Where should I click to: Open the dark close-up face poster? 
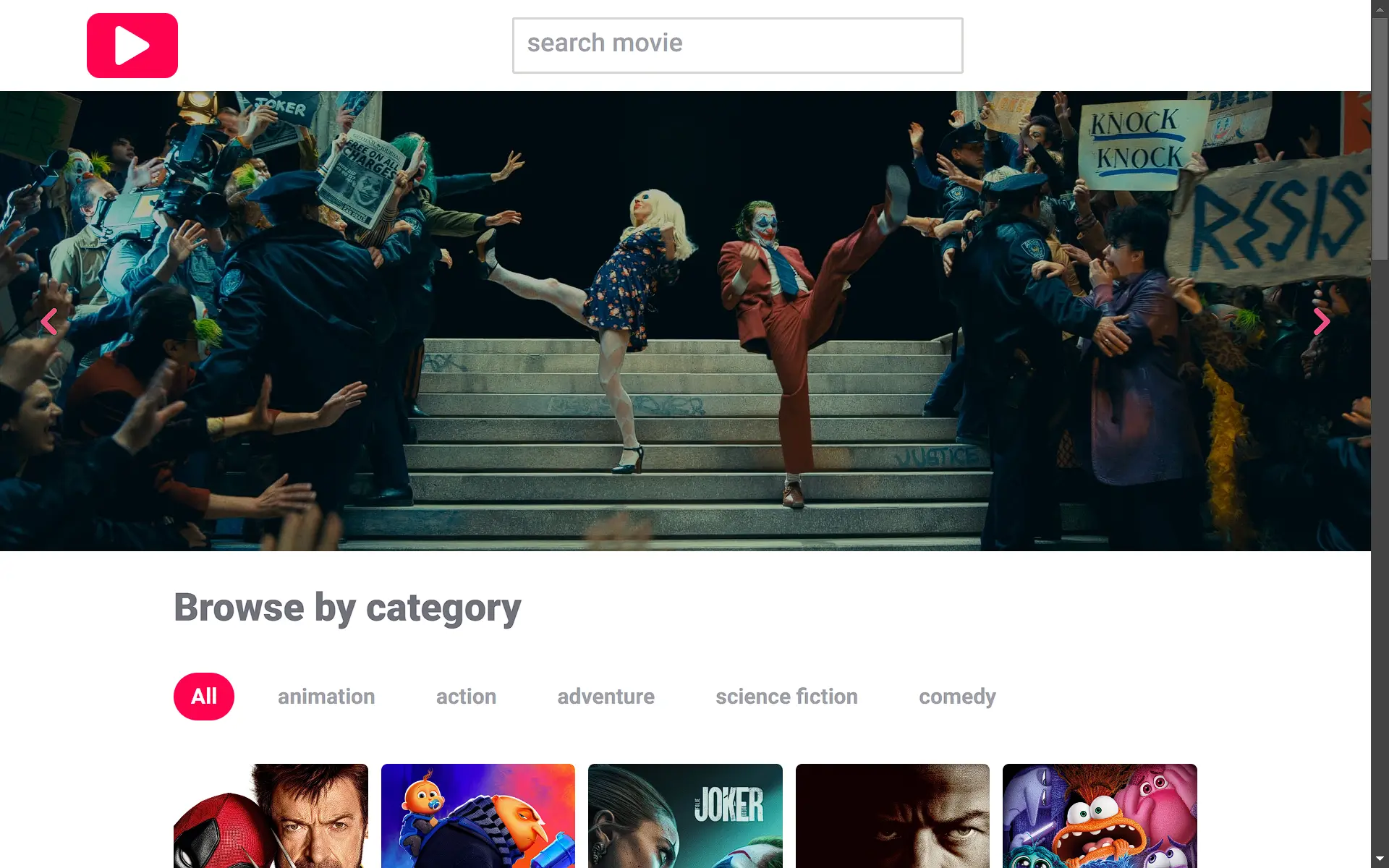tap(892, 816)
